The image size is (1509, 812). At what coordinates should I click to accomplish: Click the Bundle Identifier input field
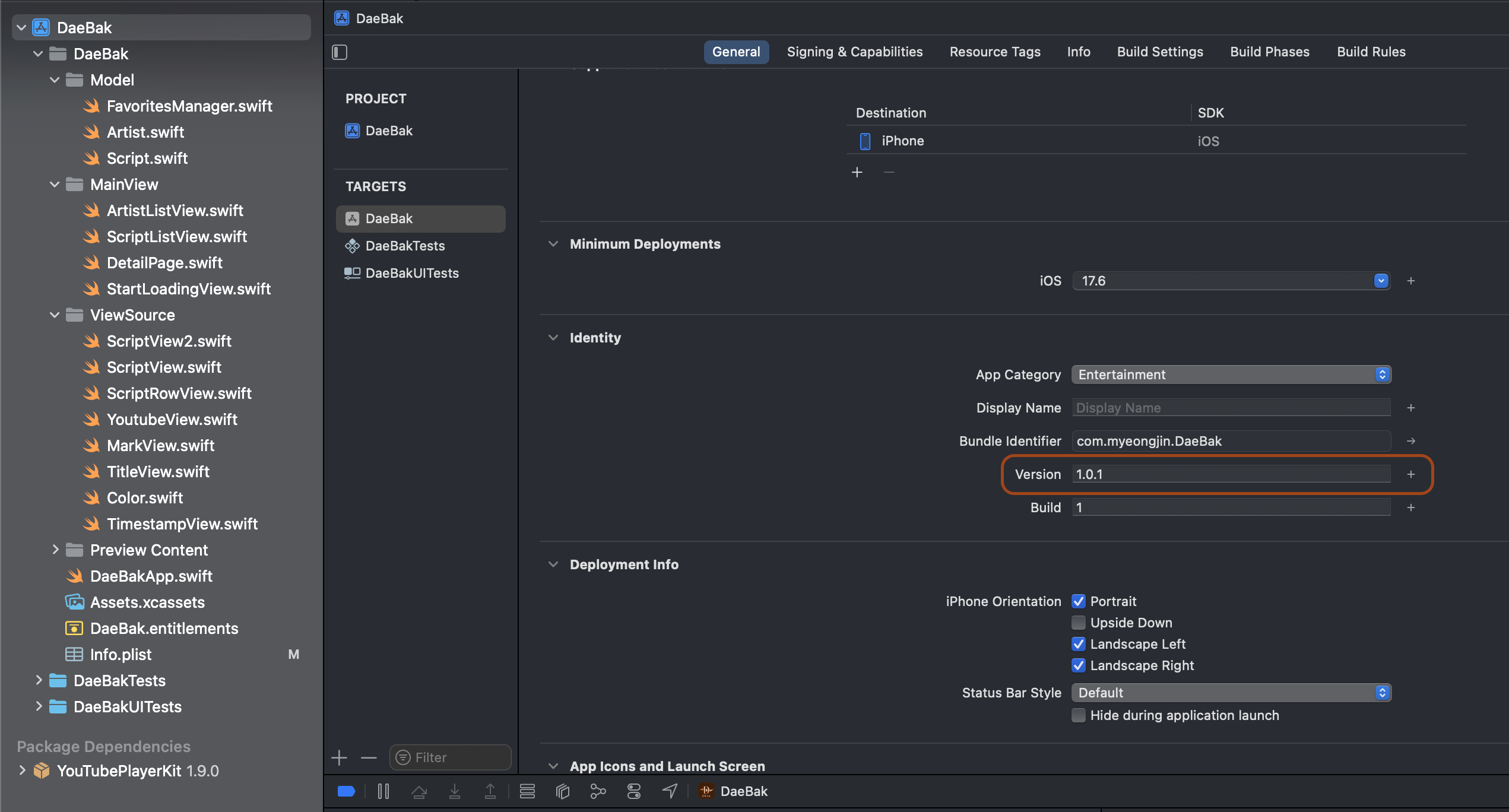(x=1231, y=441)
